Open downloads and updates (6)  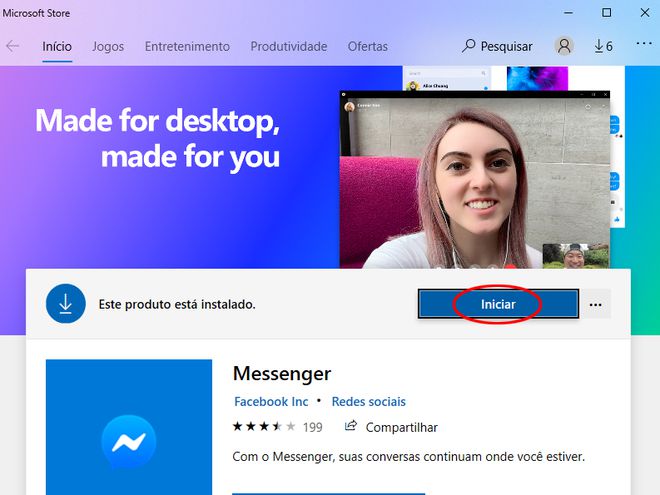pos(603,46)
